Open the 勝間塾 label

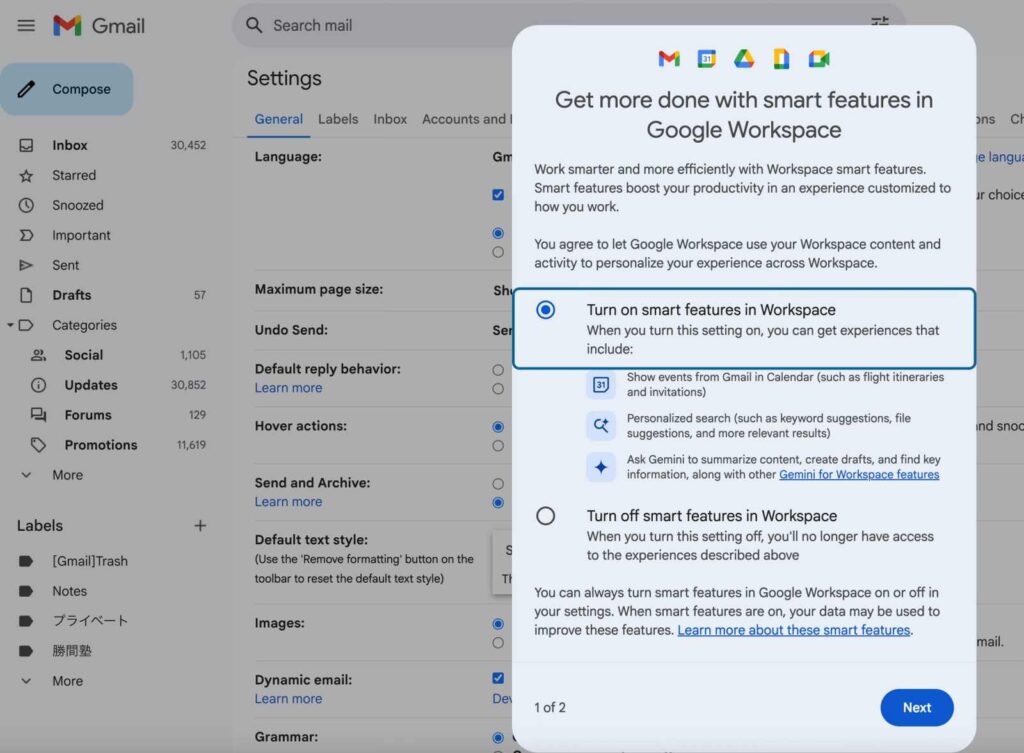click(72, 651)
